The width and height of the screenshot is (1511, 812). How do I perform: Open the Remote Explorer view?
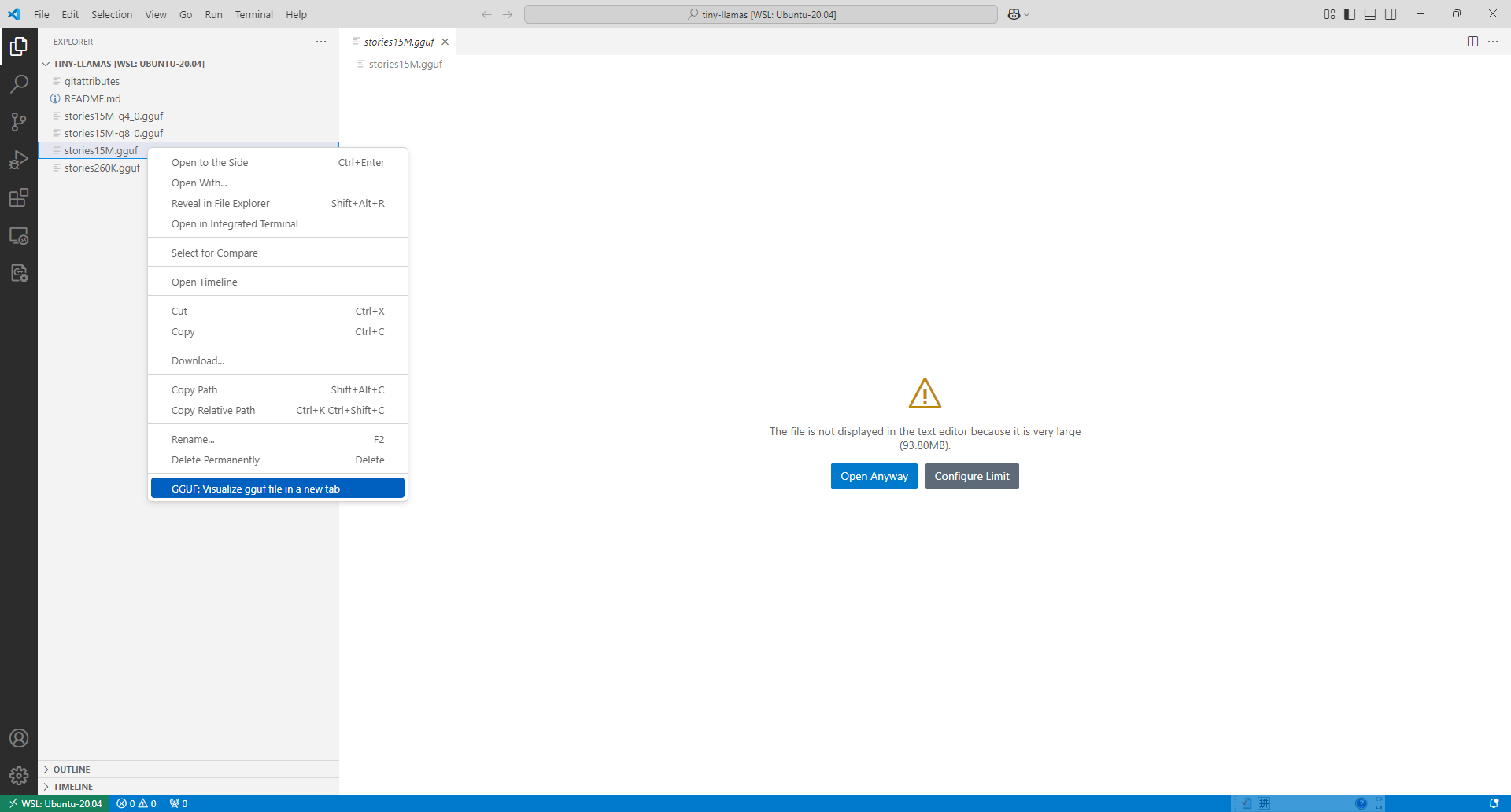(x=19, y=235)
